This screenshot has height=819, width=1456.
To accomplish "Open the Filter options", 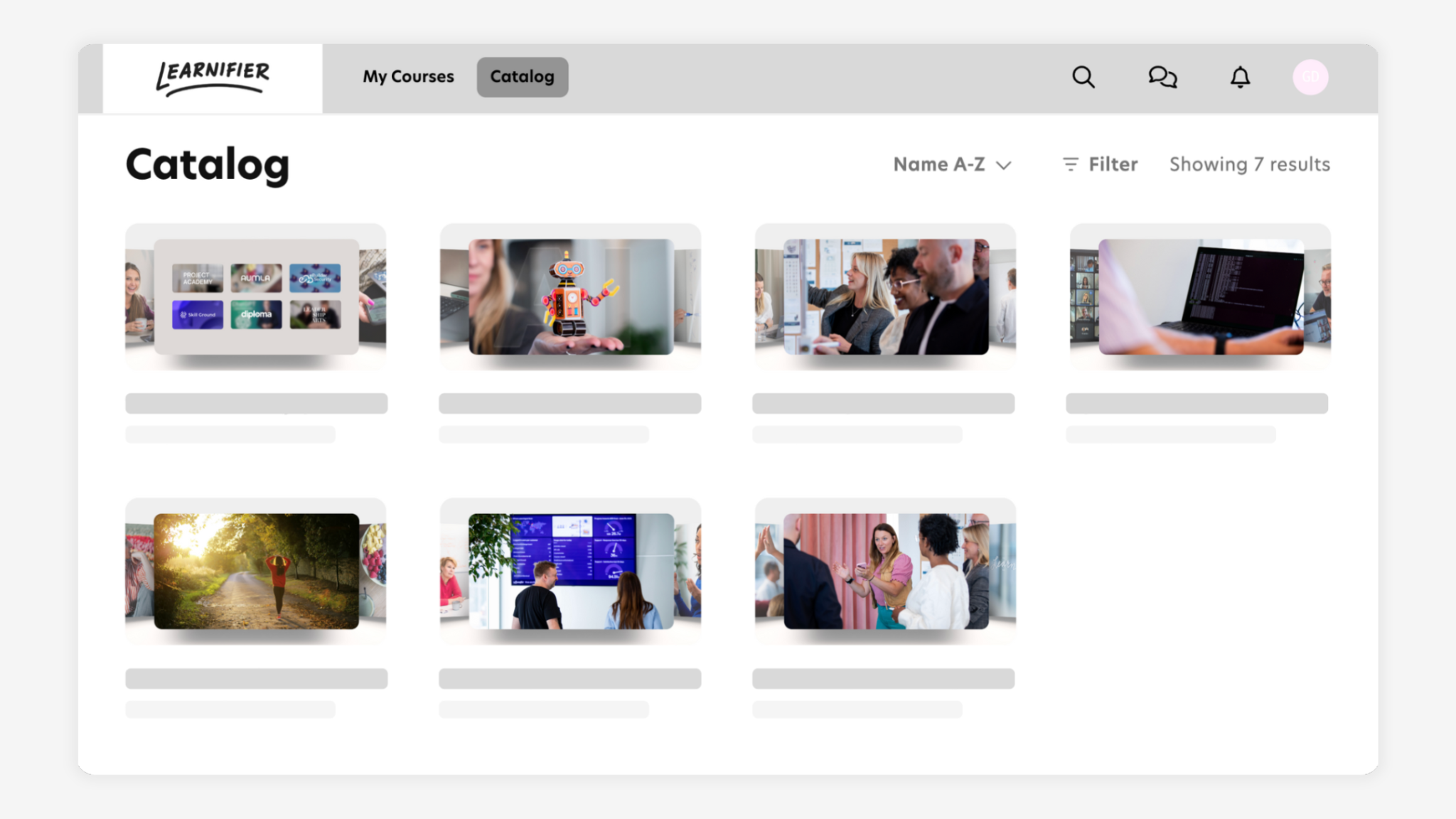I will tap(1113, 164).
